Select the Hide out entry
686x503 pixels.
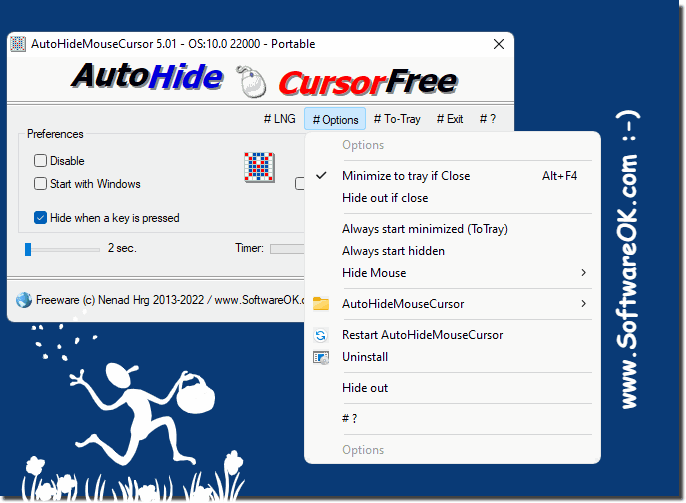coord(452,388)
